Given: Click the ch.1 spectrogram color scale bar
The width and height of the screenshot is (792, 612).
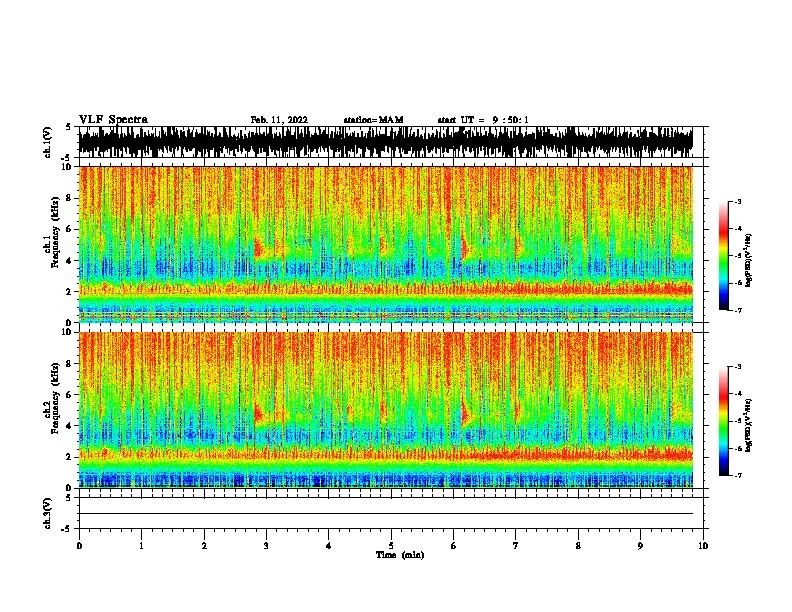Looking at the screenshot, I should (723, 256).
